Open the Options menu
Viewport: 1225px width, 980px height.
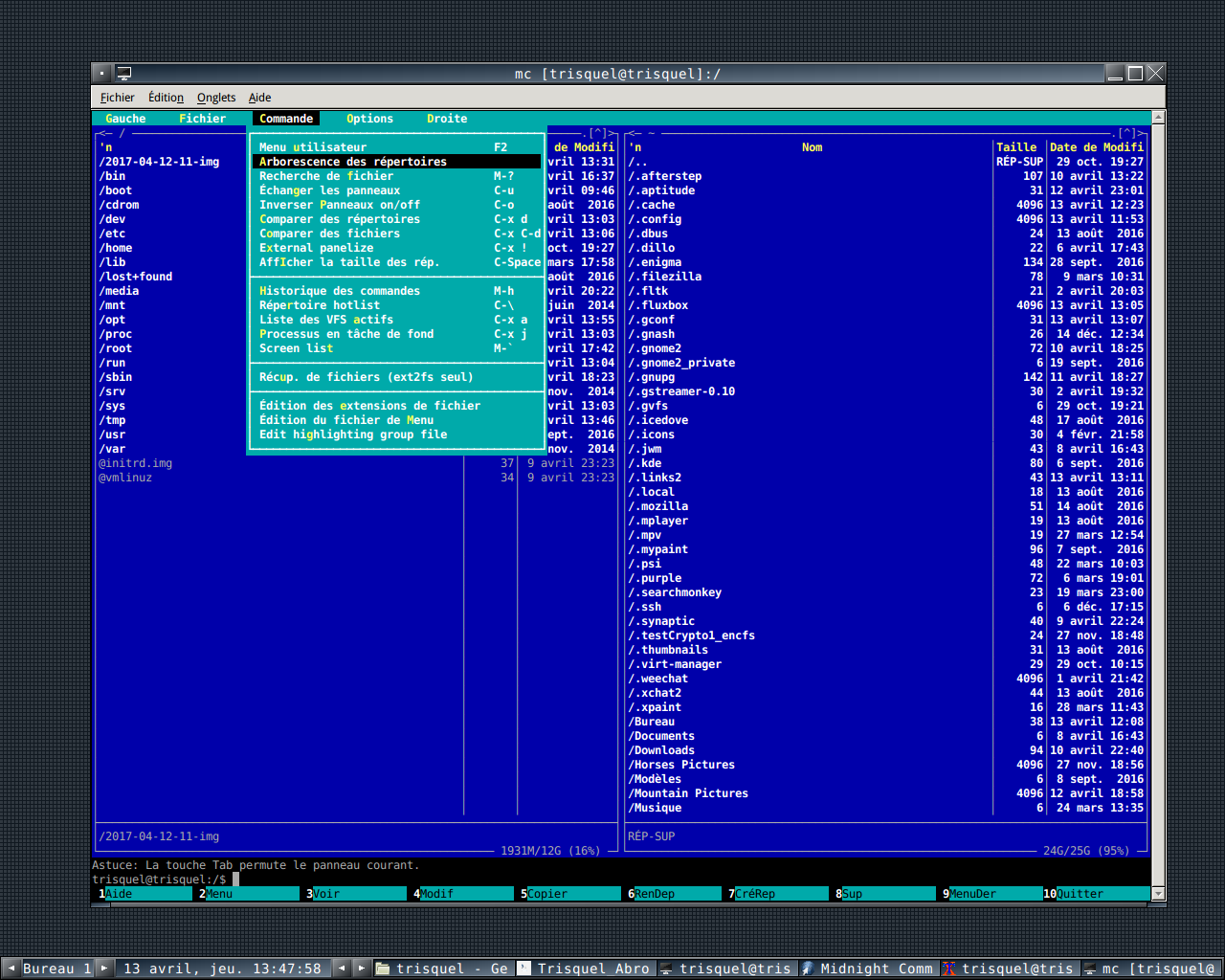[x=369, y=118]
